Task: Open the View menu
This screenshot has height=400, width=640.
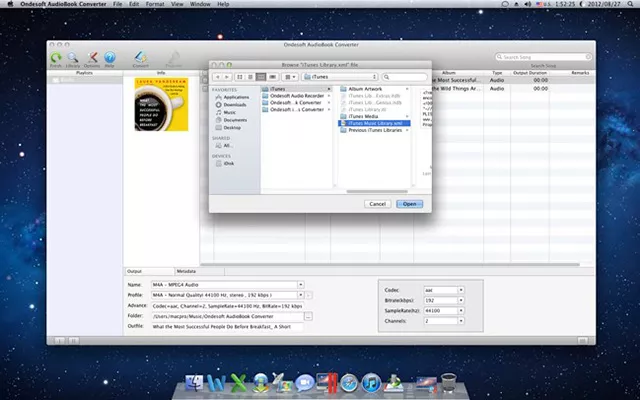Action: (x=177, y=4)
